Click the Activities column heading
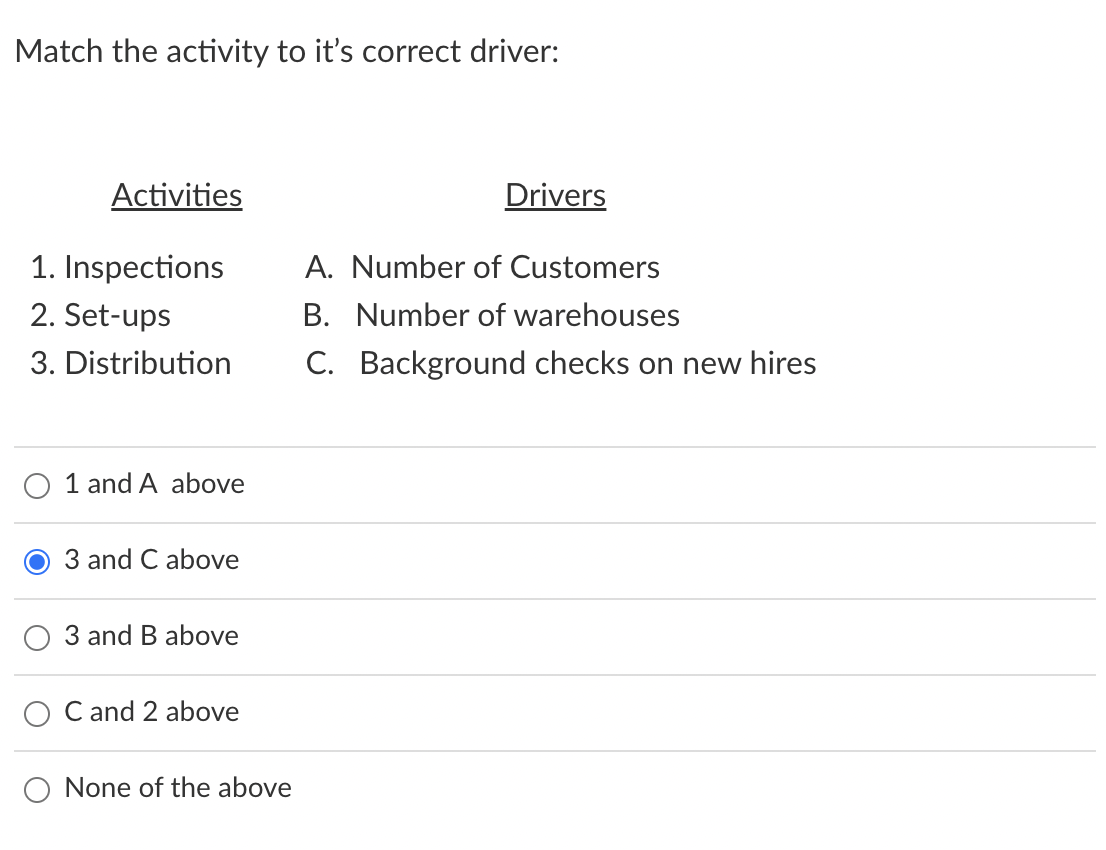Screen dimensions: 1106x850 (x=176, y=195)
